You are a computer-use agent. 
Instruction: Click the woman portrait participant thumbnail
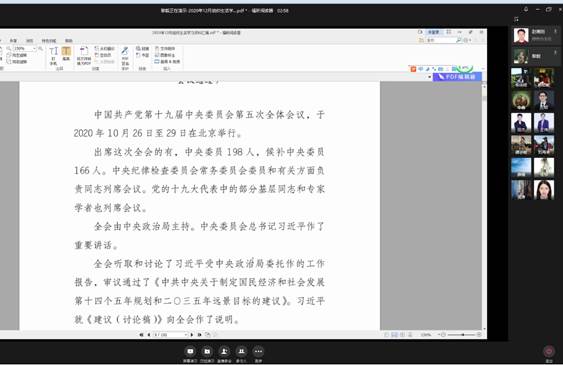(544, 189)
